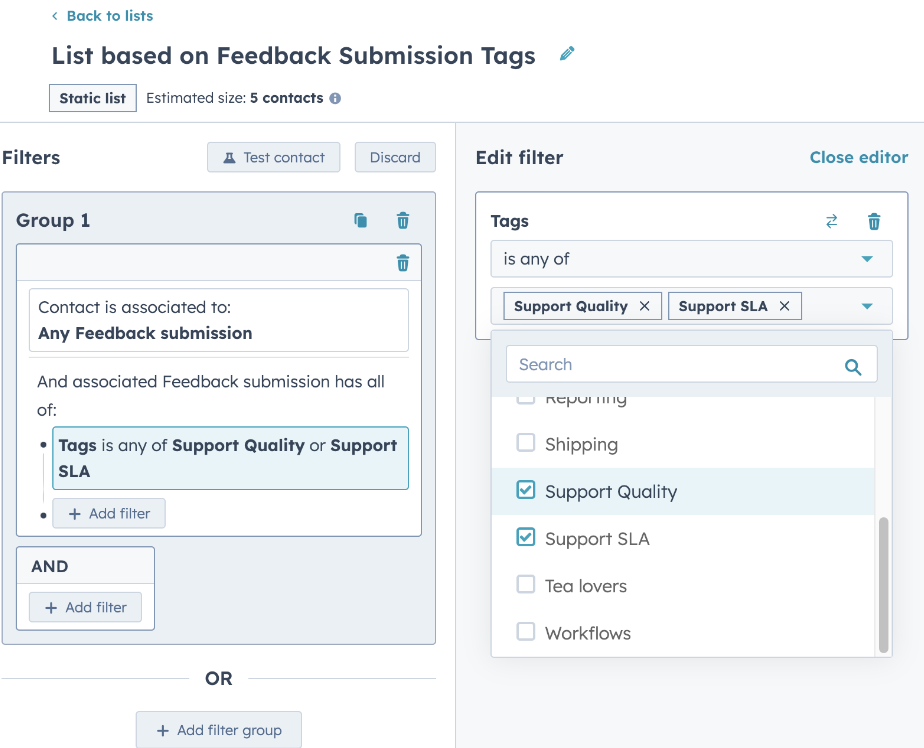Select the Workflows option in the list
This screenshot has height=748, width=924.
tap(588, 633)
